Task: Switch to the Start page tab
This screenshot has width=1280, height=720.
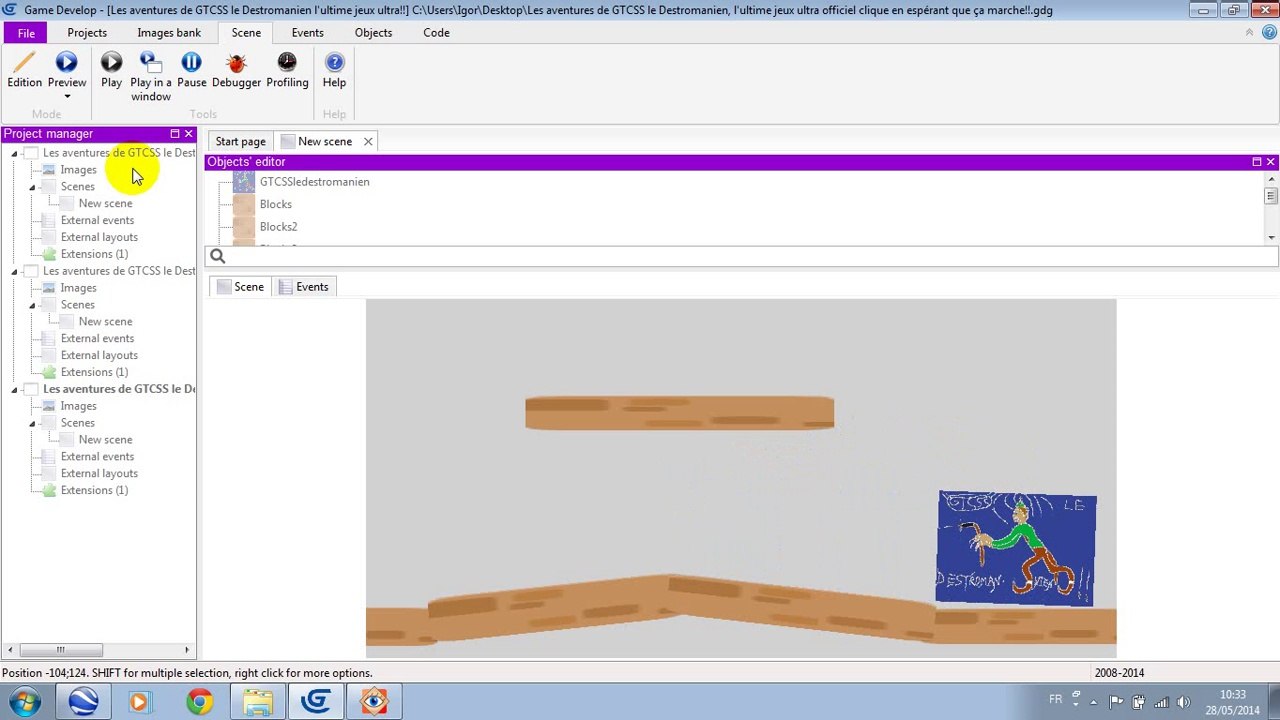Action: (x=240, y=141)
